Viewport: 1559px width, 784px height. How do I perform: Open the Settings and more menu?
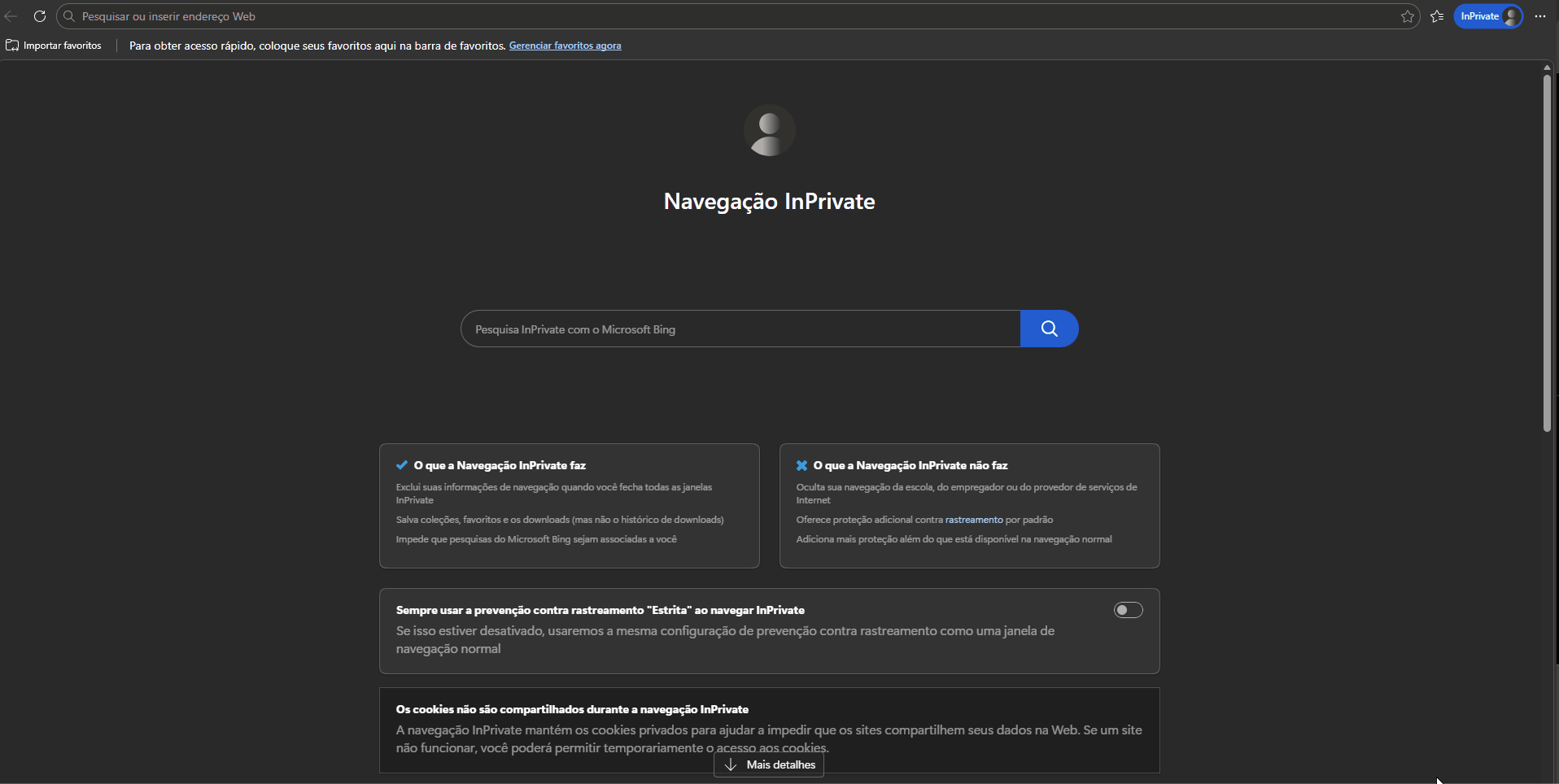(x=1540, y=16)
